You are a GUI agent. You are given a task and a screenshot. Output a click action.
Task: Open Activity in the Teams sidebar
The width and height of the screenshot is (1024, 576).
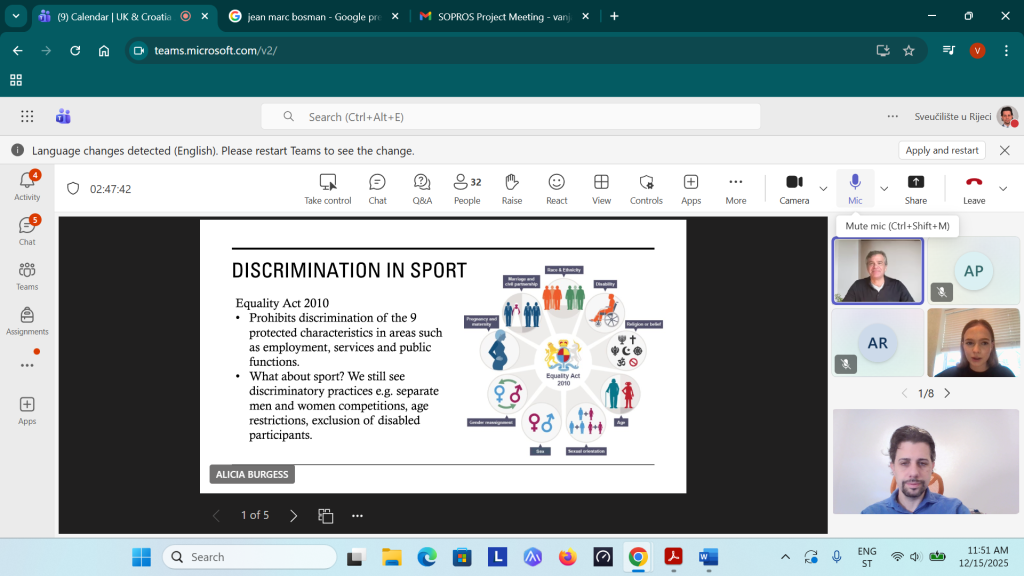pyautogui.click(x=27, y=186)
